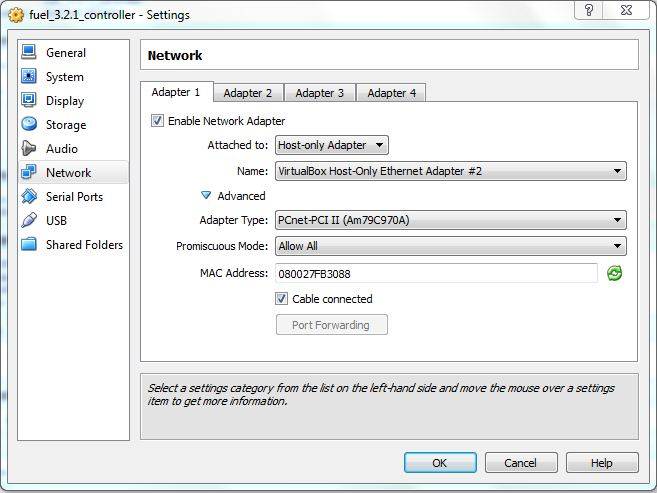
Task: Open the Attached to dropdown
Action: (331, 145)
